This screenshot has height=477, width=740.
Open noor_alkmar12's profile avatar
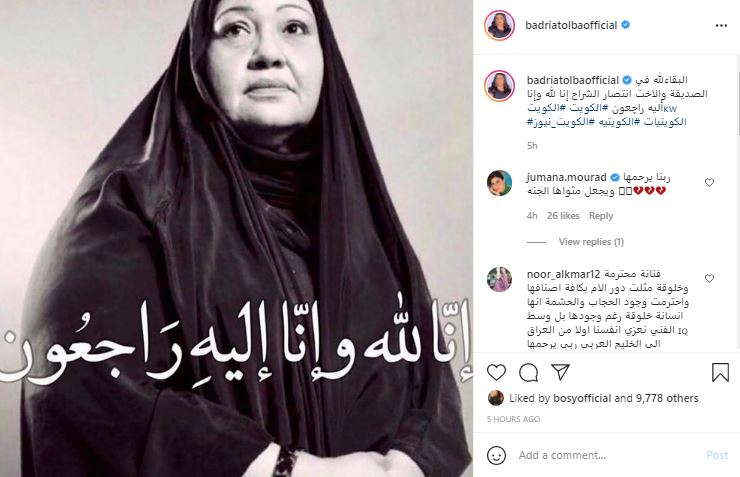point(499,279)
